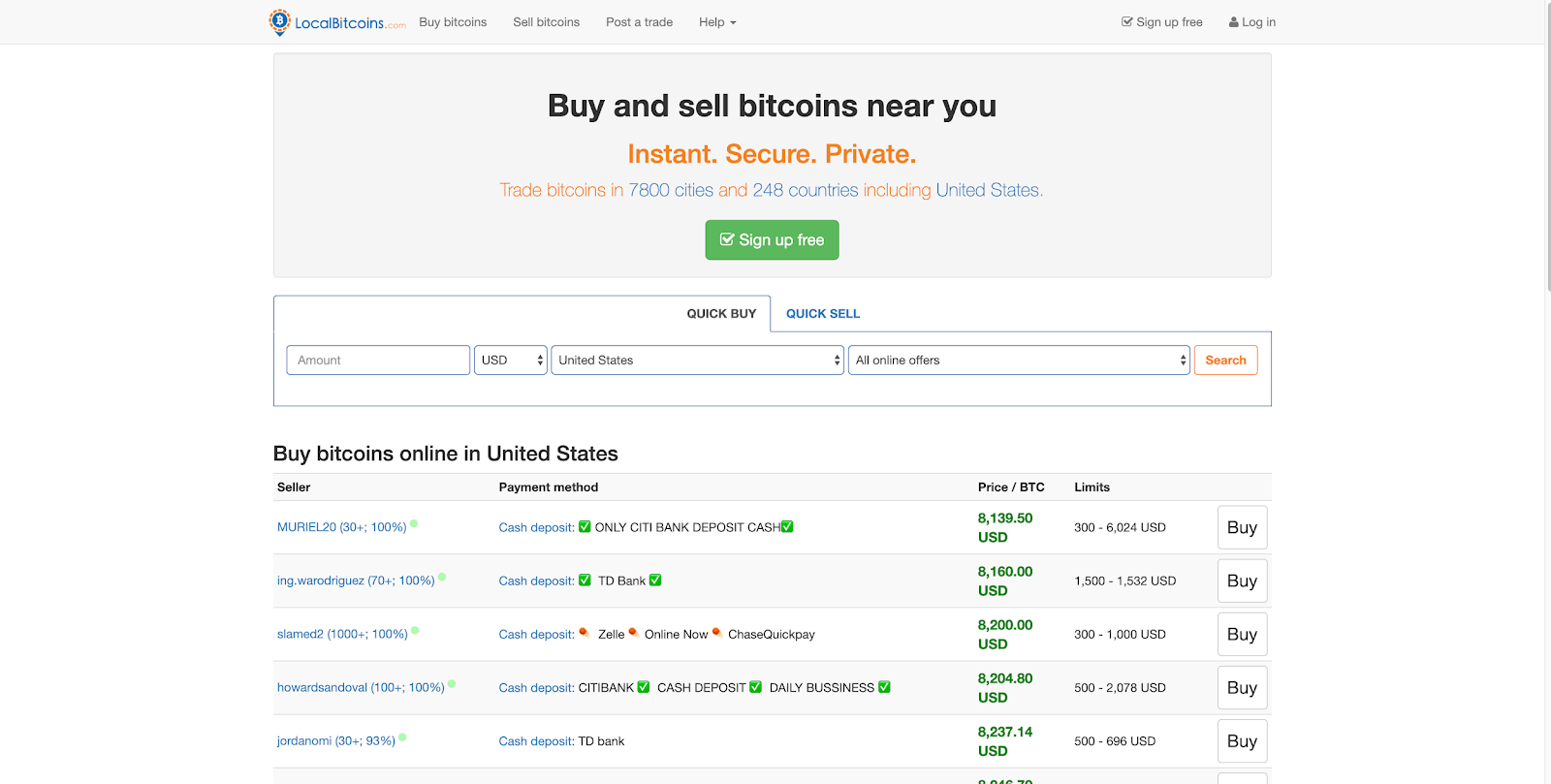The width and height of the screenshot is (1551, 784).
Task: Open seller ing.warodriguez profile
Action: click(356, 580)
